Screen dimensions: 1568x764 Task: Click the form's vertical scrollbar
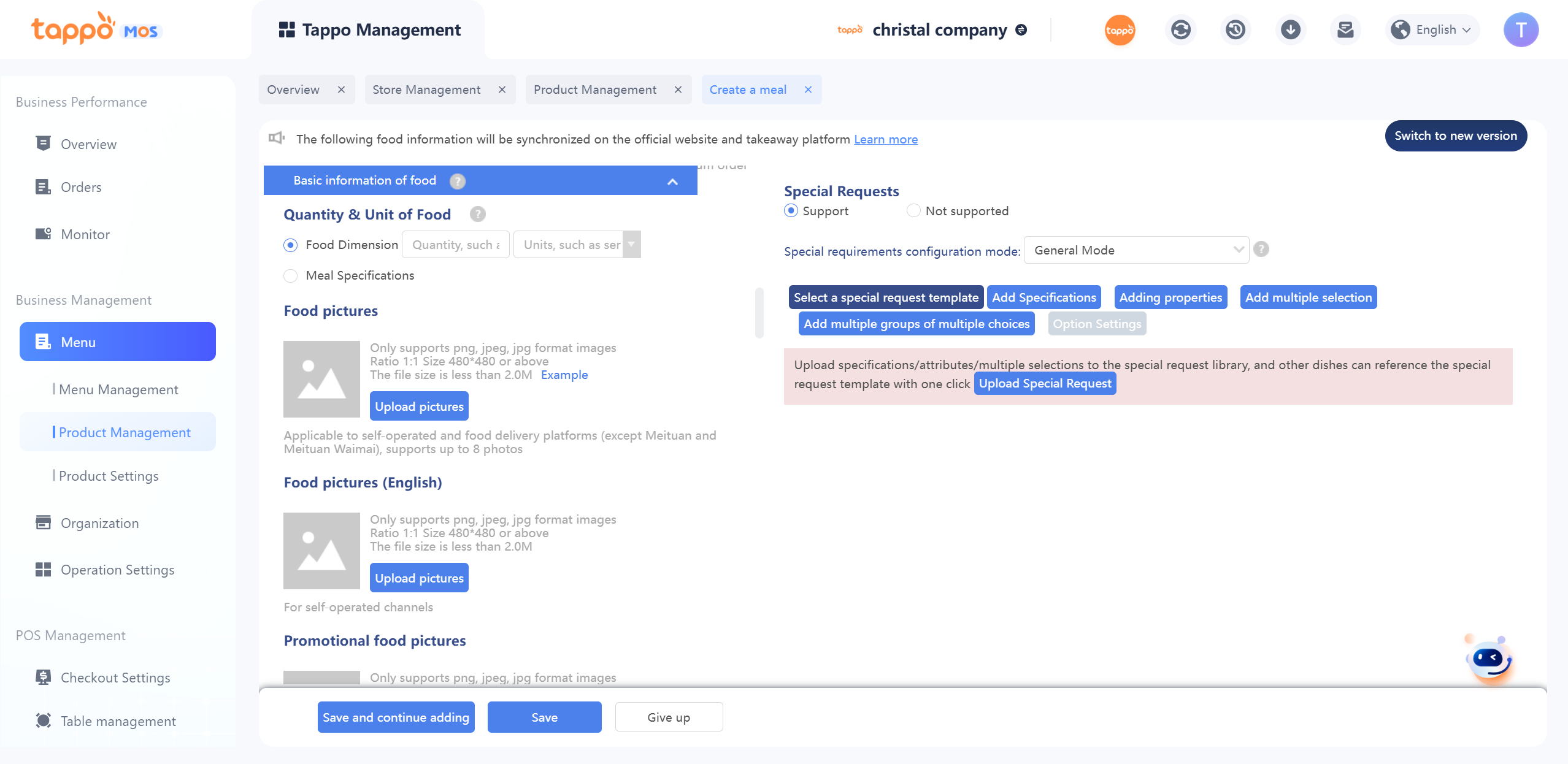[759, 313]
